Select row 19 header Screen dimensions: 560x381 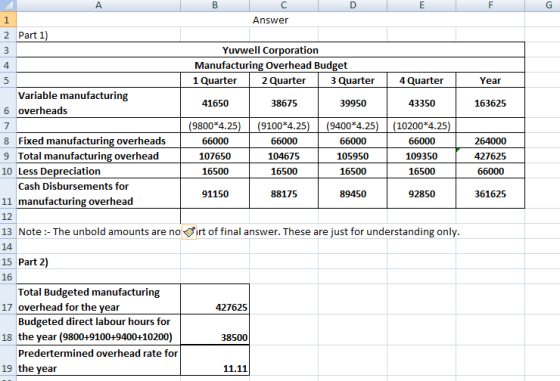(x=8, y=361)
